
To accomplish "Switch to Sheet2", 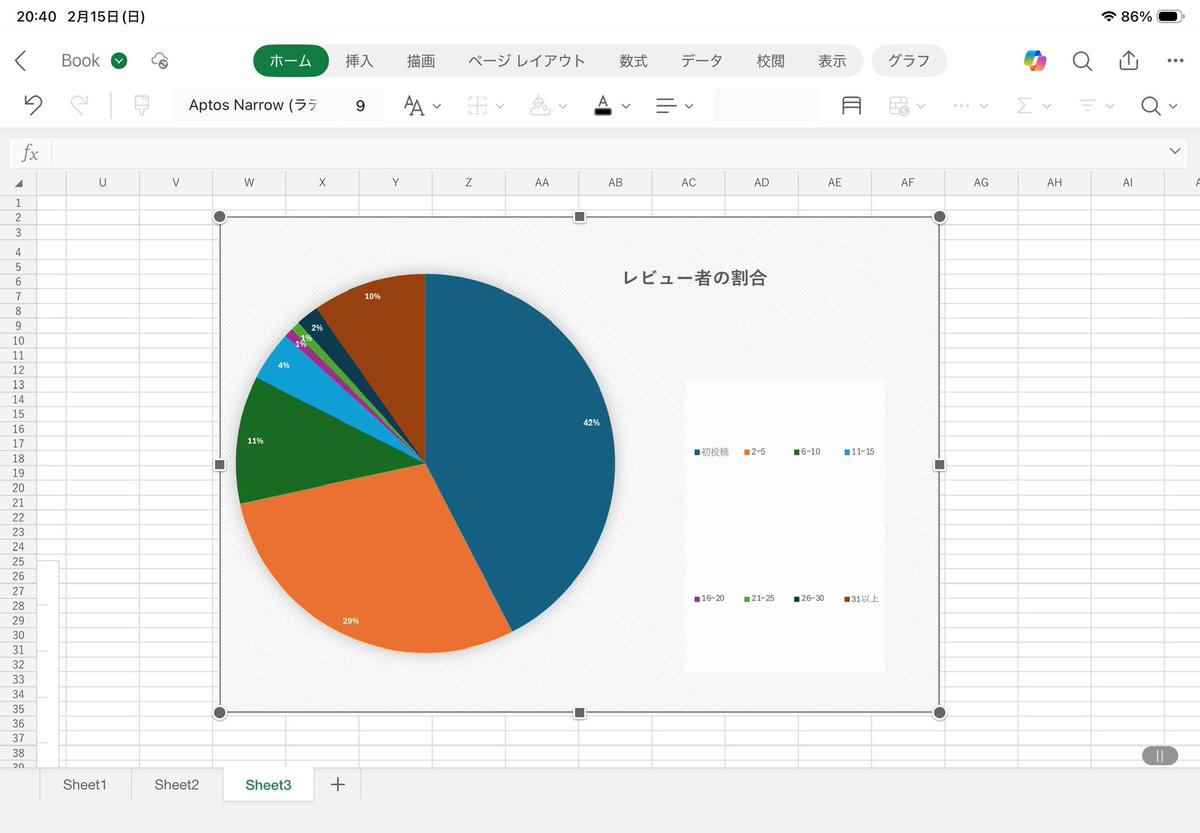I will pos(177,785).
